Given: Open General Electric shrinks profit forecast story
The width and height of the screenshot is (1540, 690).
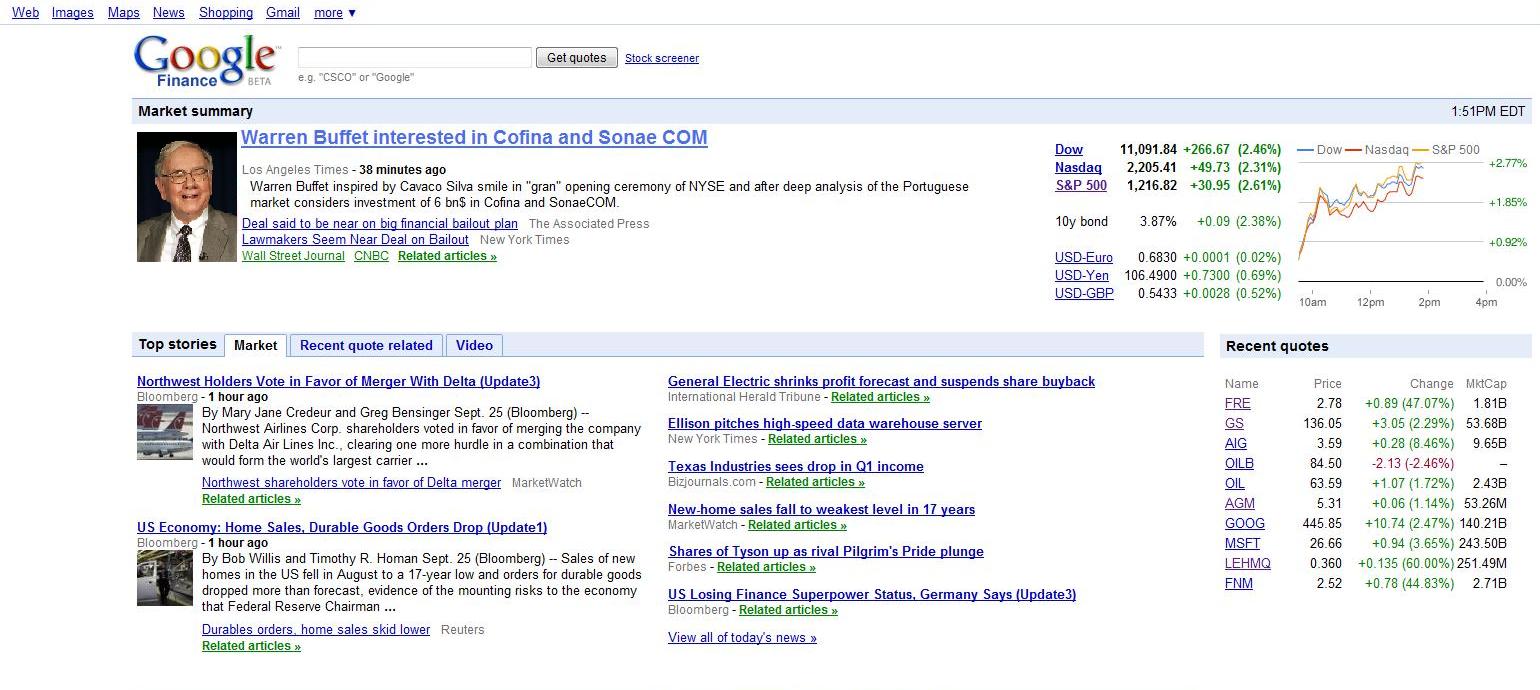Looking at the screenshot, I should pyautogui.click(x=881, y=382).
